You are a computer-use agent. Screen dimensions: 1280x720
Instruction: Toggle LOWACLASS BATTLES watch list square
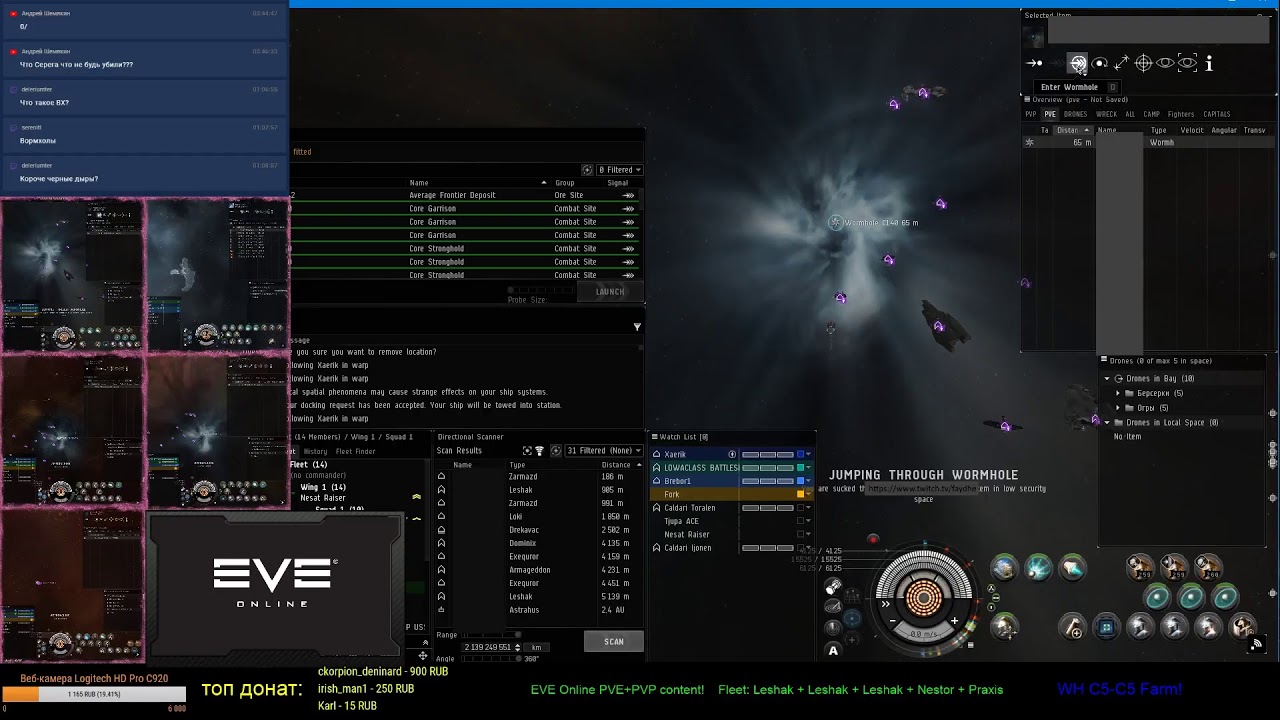pos(801,467)
